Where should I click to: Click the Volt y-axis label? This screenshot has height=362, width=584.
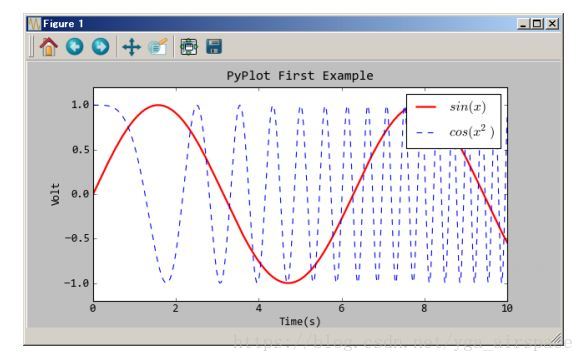click(55, 194)
